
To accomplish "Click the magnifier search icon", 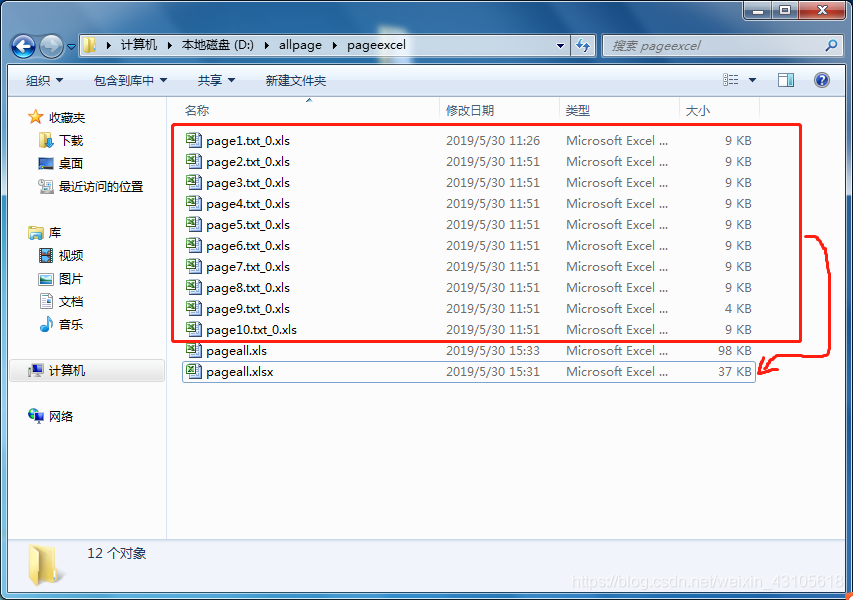I will (831, 46).
